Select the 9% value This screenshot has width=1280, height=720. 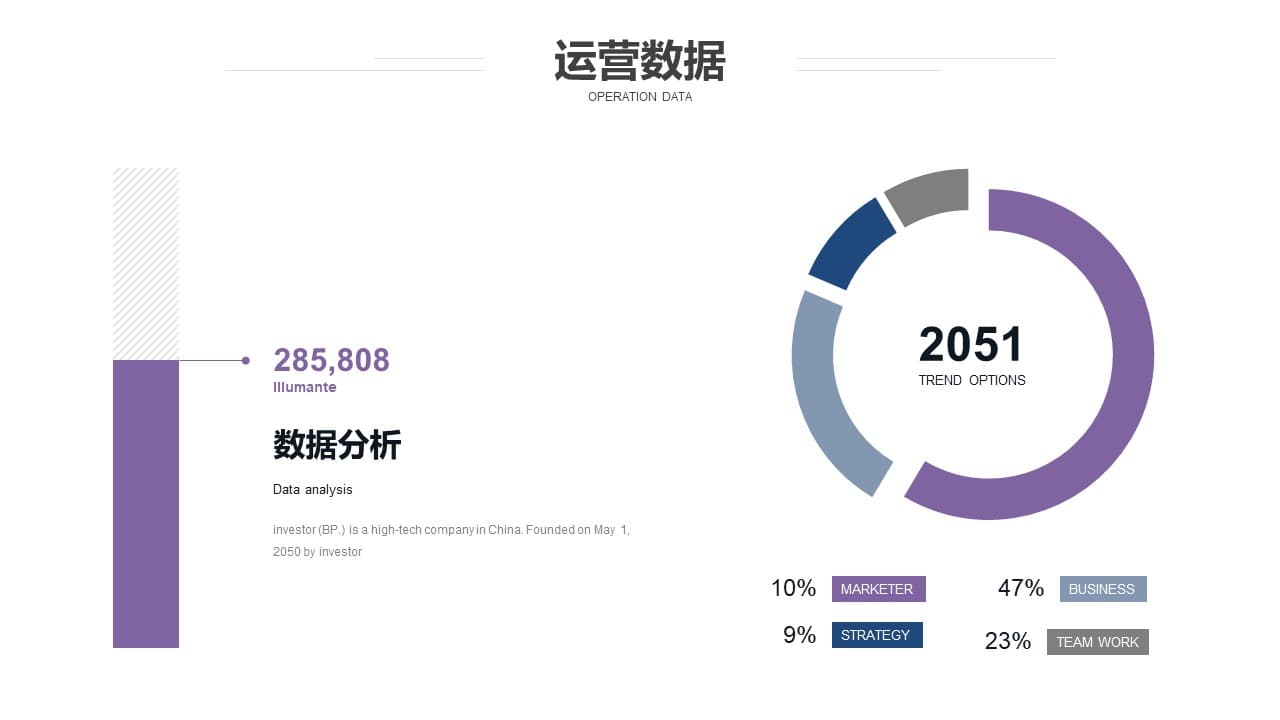click(x=800, y=635)
